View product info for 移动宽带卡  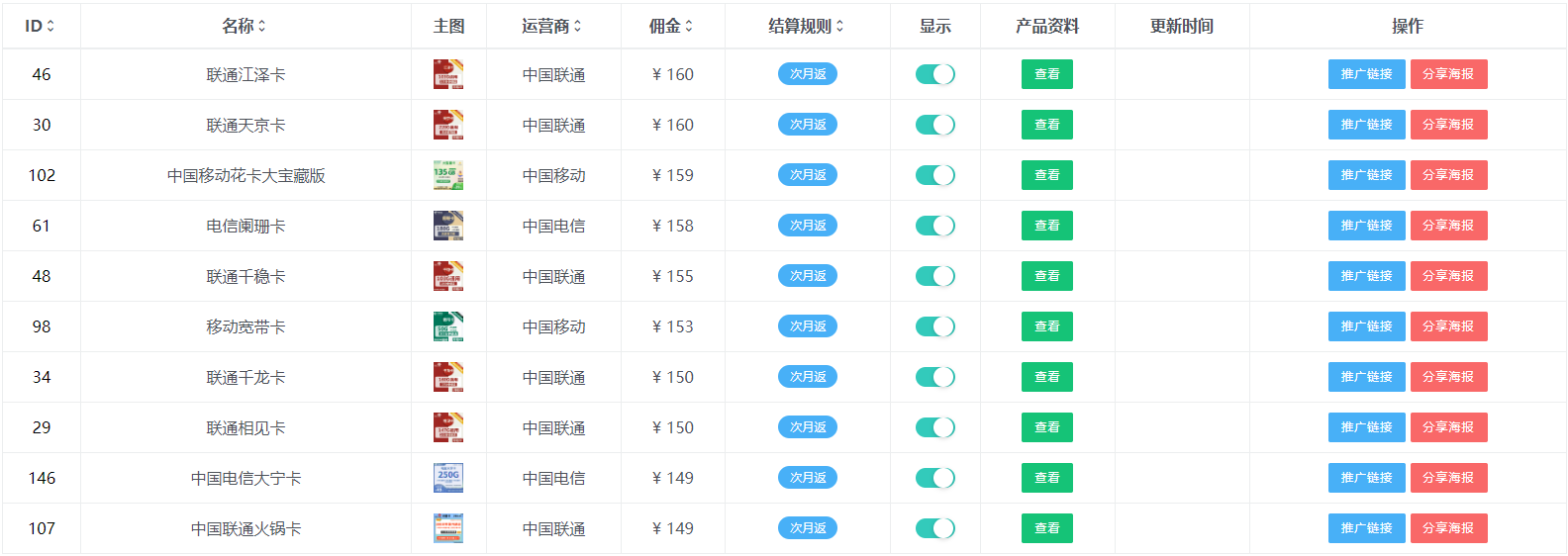[x=1046, y=326]
